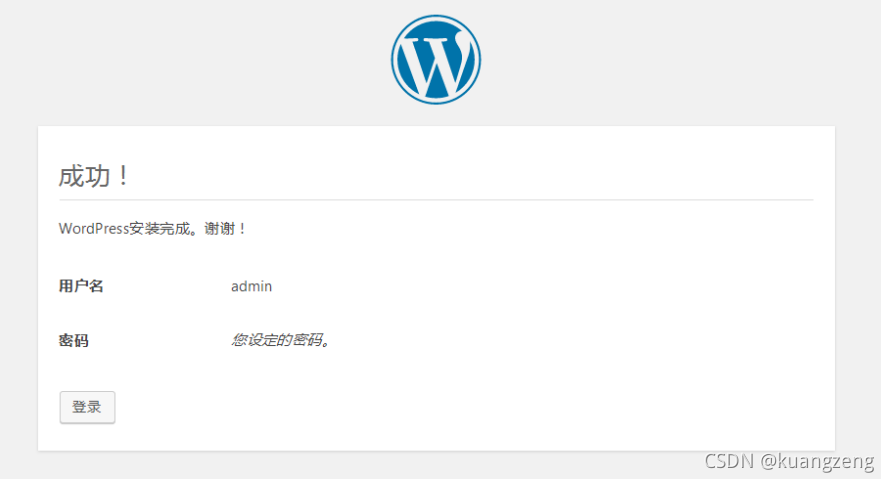889x482 pixels.
Task: Click the 密码 label
Action: point(74,340)
